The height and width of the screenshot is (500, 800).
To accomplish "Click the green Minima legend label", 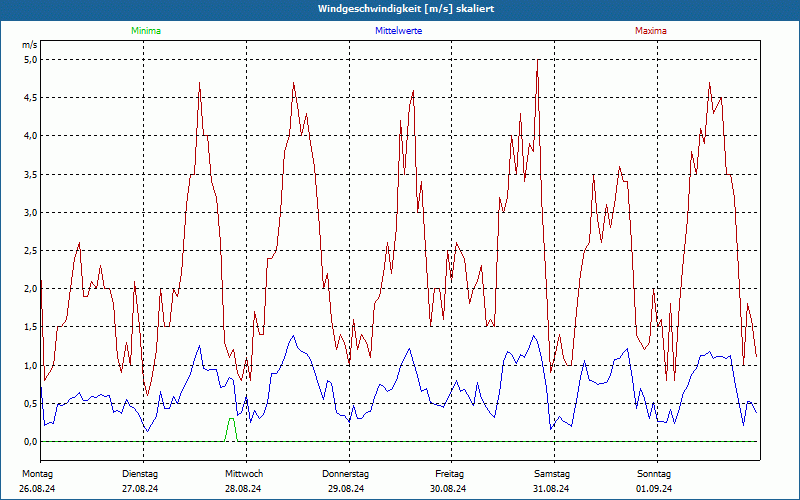I will (x=146, y=31).
